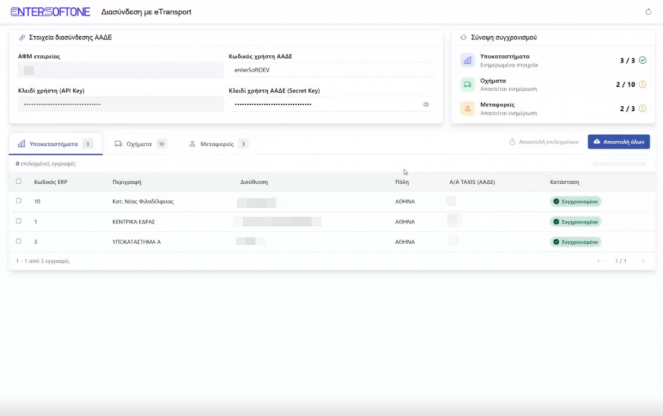Click the Μεταφορείς summary person icon
The image size is (663, 416).
[x=468, y=109]
